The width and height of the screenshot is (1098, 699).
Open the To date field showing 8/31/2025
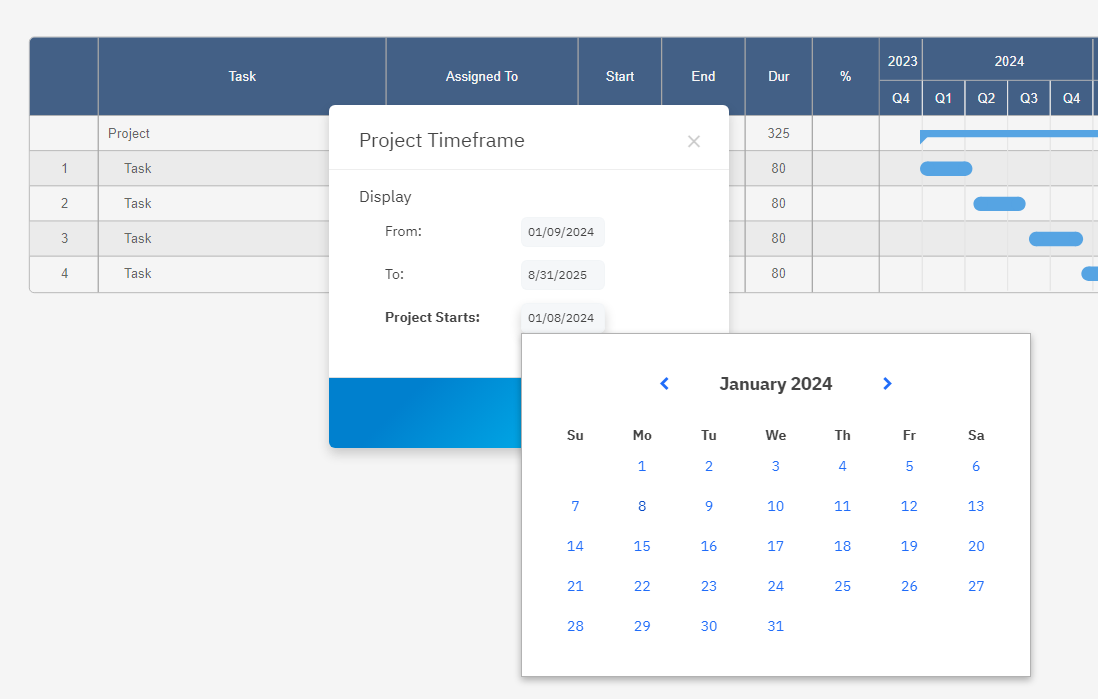(561, 274)
